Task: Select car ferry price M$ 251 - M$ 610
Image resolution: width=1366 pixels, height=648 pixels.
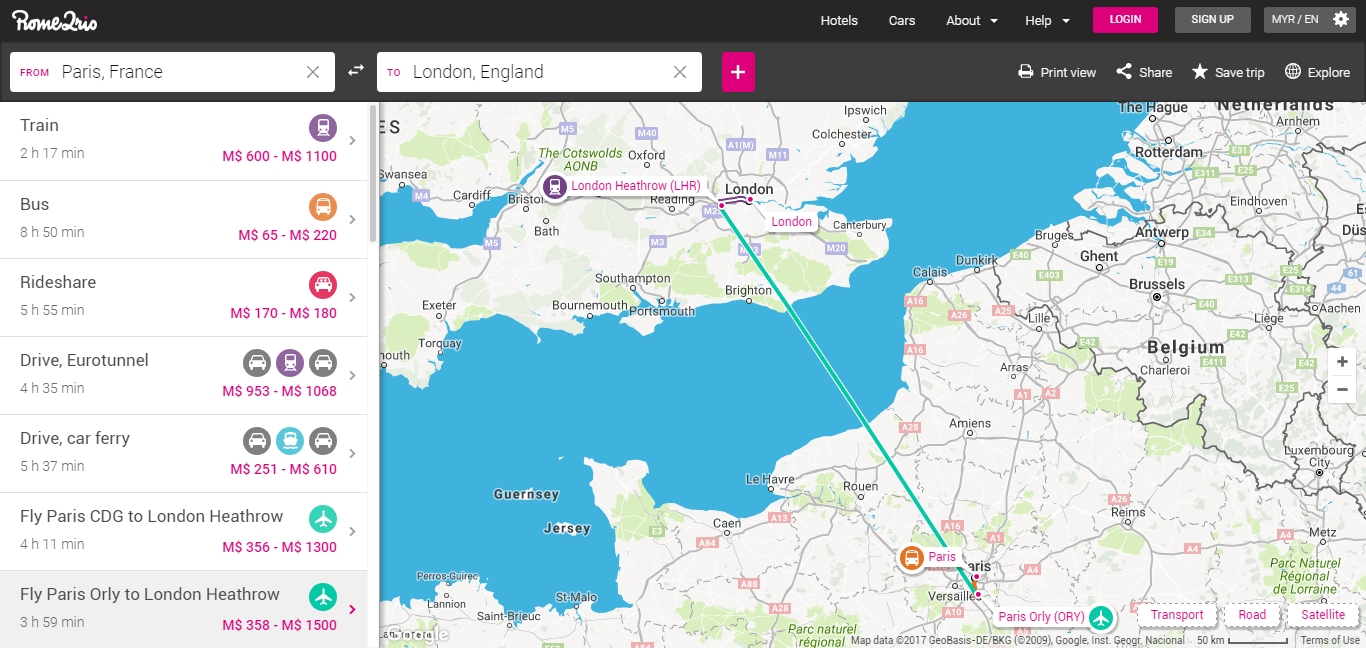Action: (x=283, y=469)
